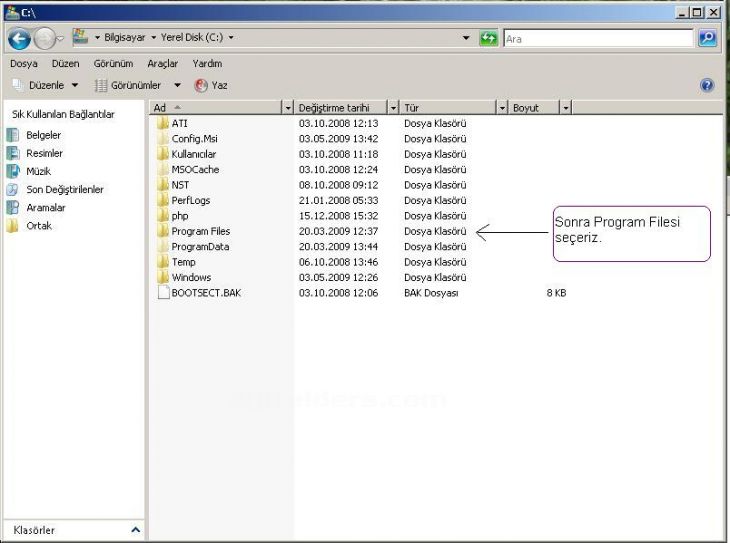Open the Boyut column filter dropdown

[x=565, y=108]
